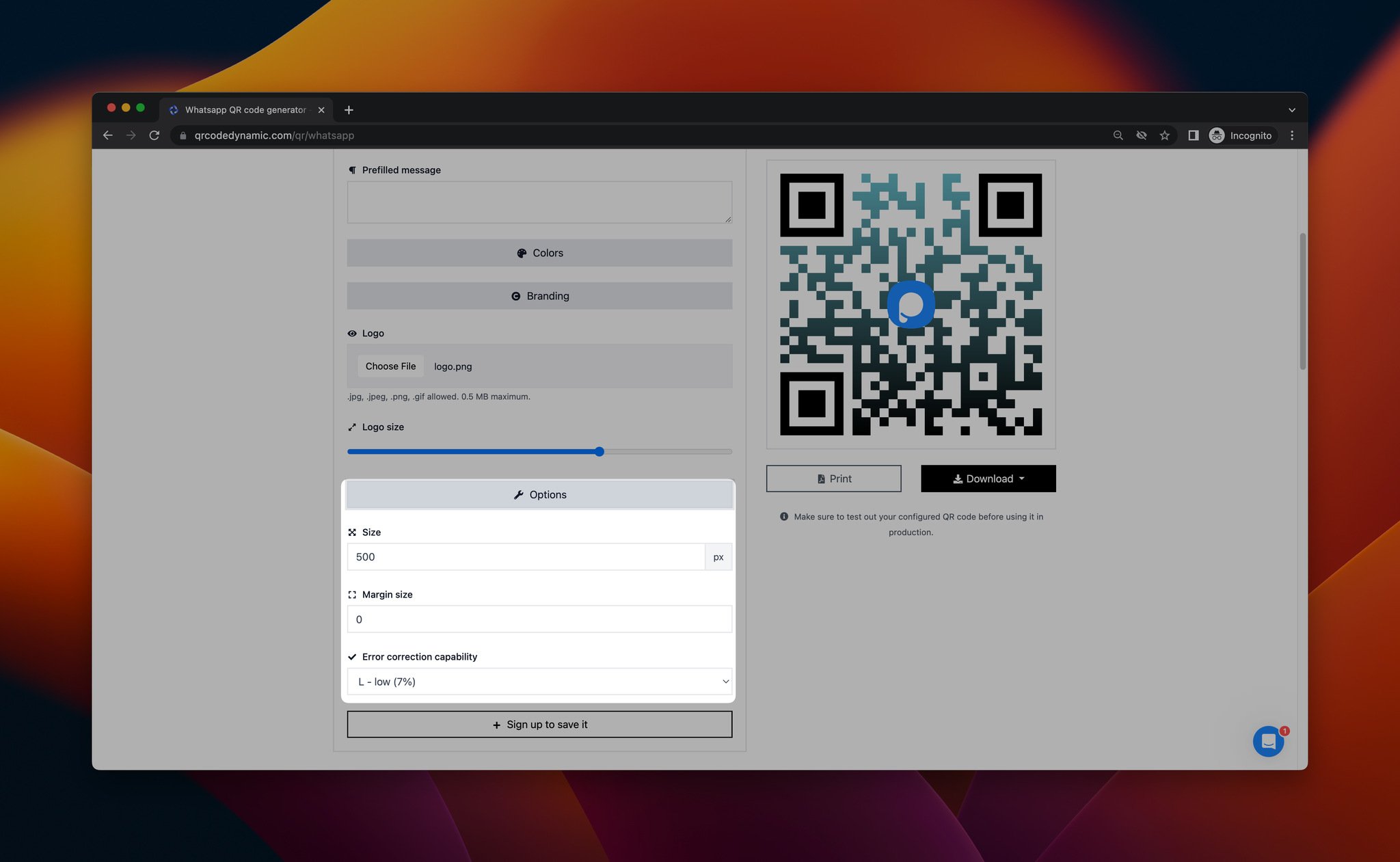Select the Whatsapp QR code generator tab
The image size is (1400, 862).
point(246,110)
